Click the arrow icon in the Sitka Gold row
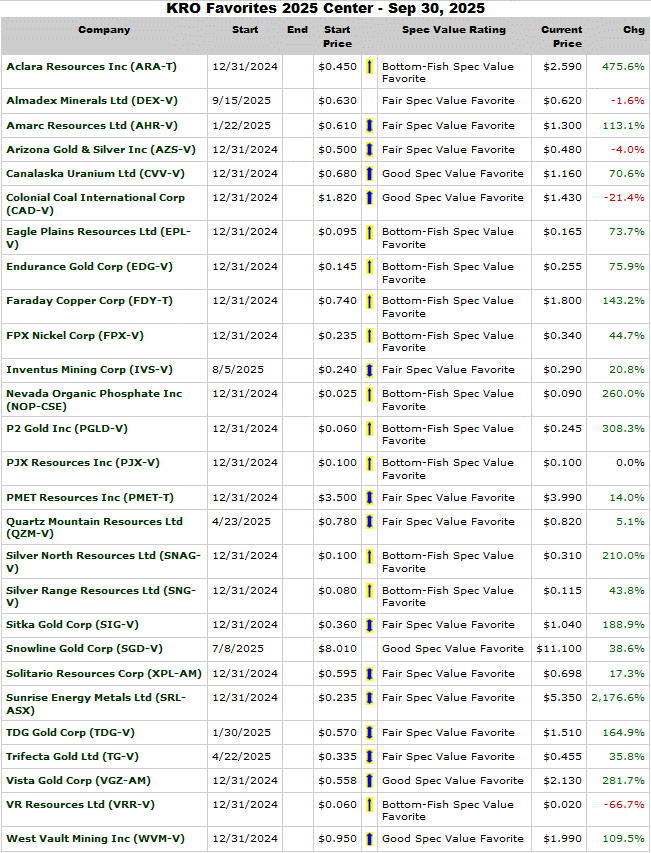Screen dimensions: 651x853 [369, 625]
